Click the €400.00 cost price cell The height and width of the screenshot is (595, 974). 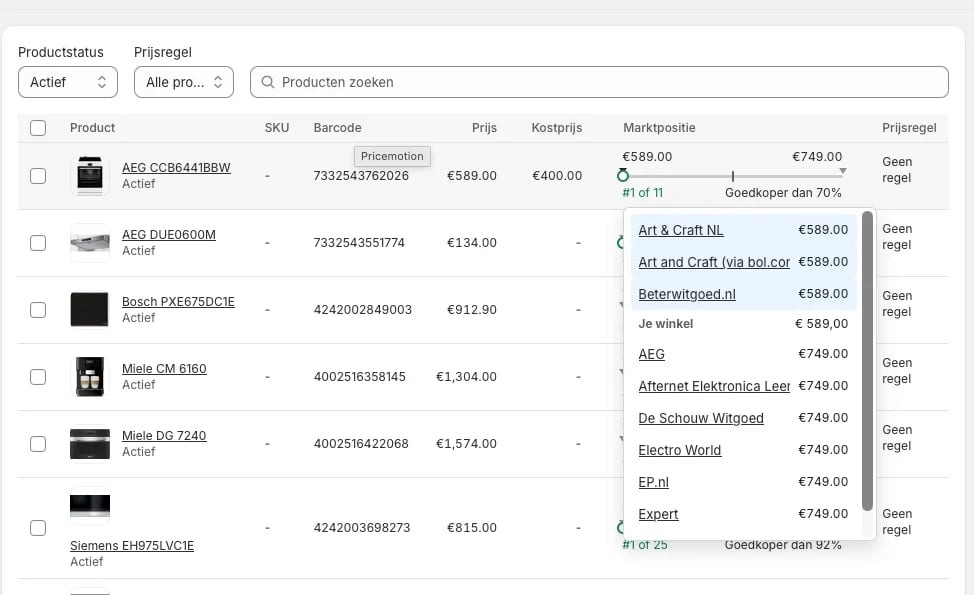coord(557,176)
